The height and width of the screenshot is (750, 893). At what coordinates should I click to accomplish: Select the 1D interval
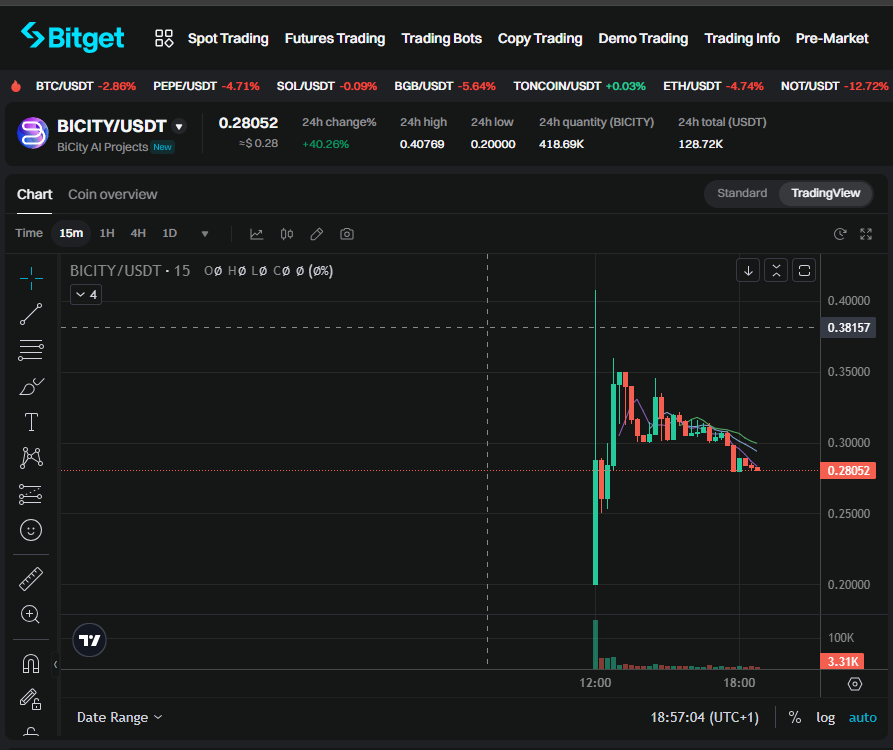(169, 233)
